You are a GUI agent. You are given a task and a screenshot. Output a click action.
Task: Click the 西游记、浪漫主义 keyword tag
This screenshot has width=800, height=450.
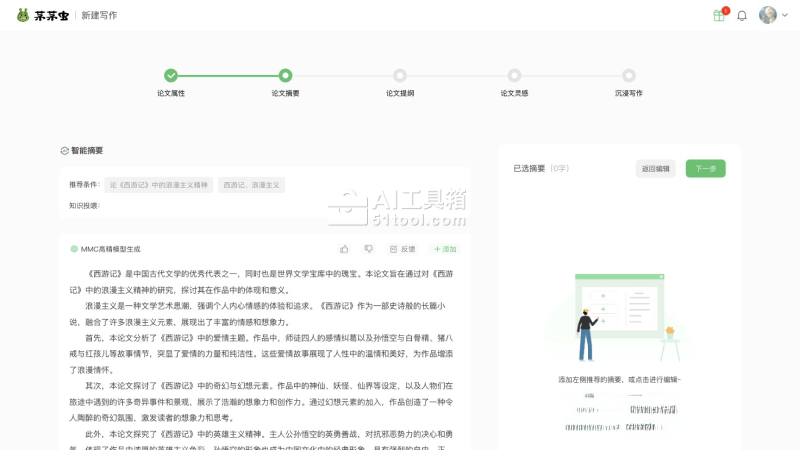251,185
